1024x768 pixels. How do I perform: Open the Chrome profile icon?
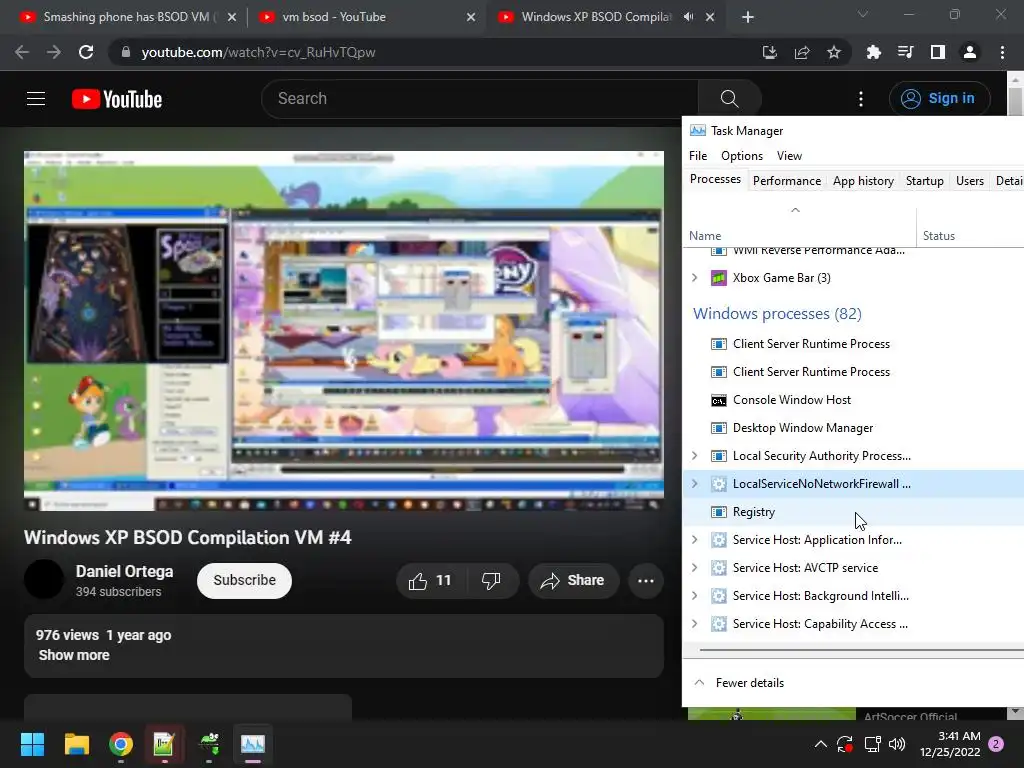point(970,52)
